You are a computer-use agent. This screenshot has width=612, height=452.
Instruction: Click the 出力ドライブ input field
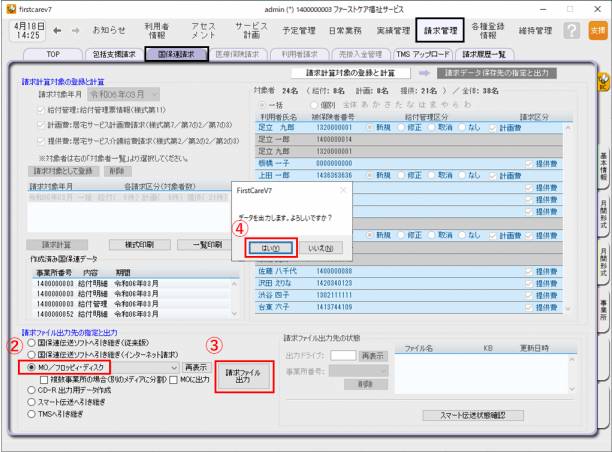tap(343, 355)
